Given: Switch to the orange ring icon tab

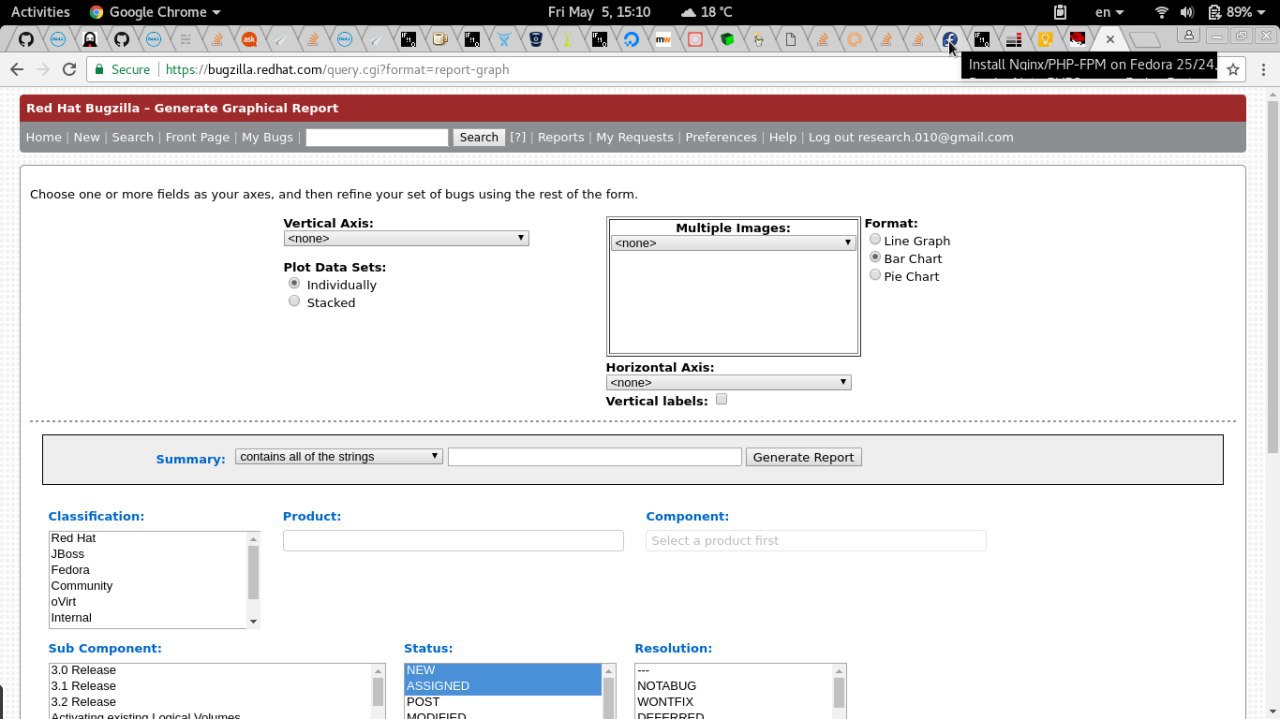Looking at the screenshot, I should 854,40.
